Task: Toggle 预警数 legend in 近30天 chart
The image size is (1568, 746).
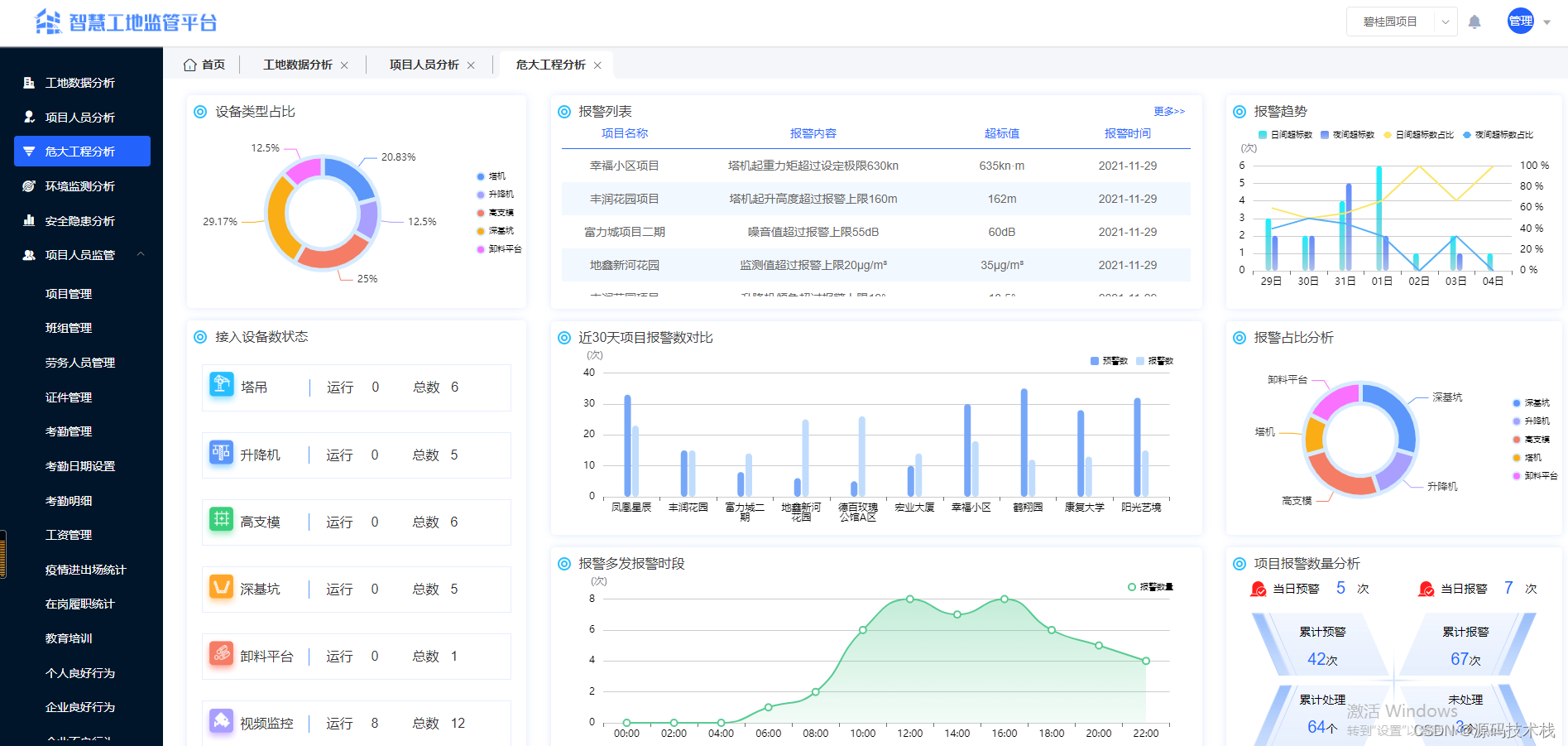Action: pos(1109,361)
